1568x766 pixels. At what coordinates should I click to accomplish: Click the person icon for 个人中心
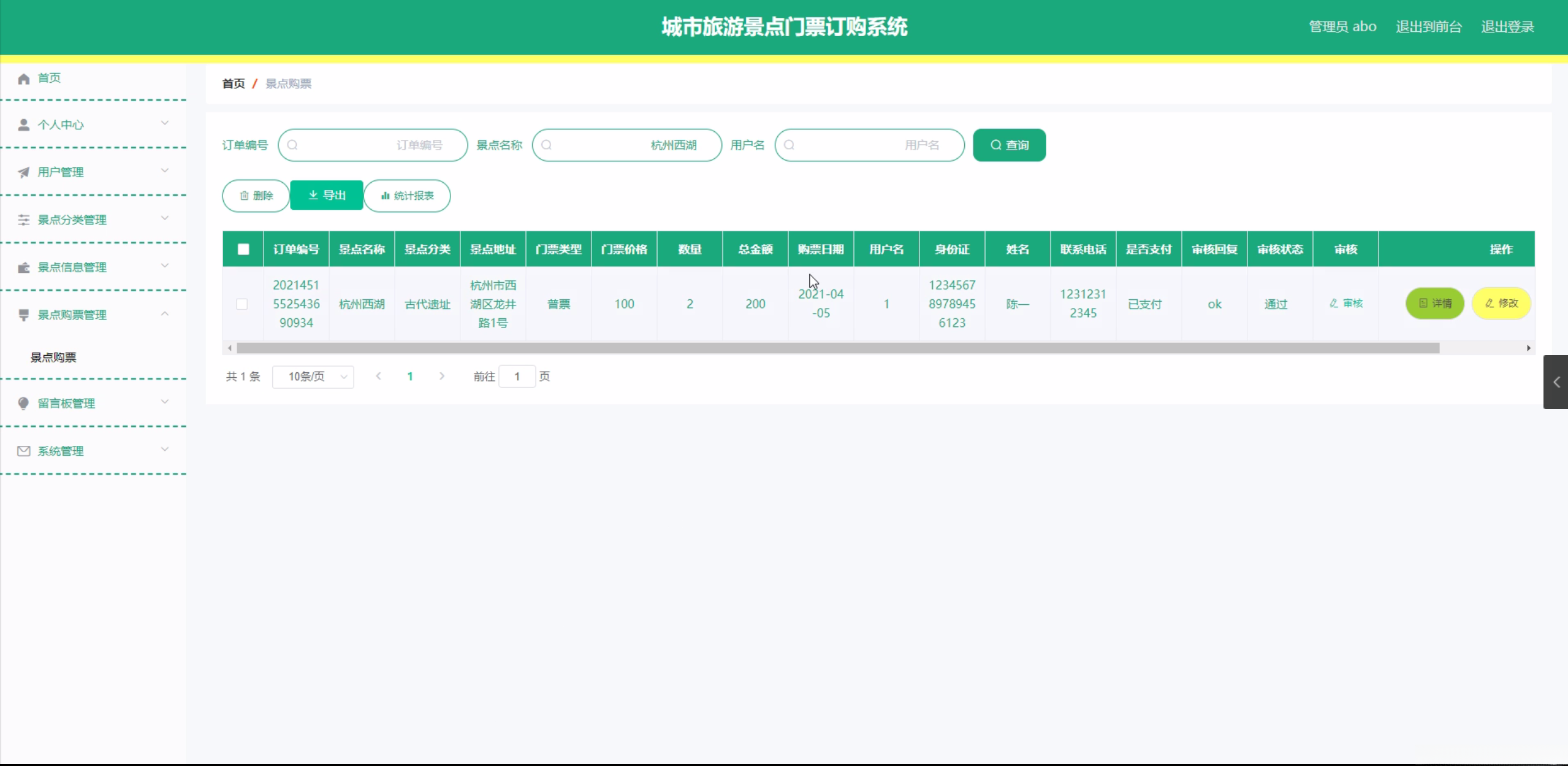click(24, 125)
